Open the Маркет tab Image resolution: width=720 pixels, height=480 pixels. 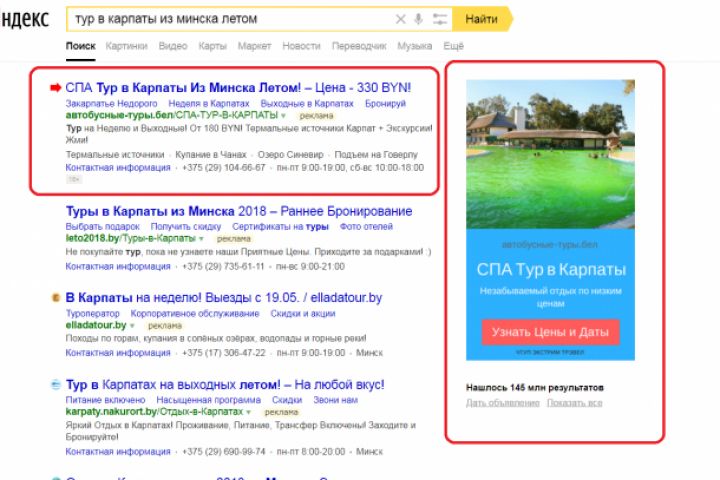(254, 46)
